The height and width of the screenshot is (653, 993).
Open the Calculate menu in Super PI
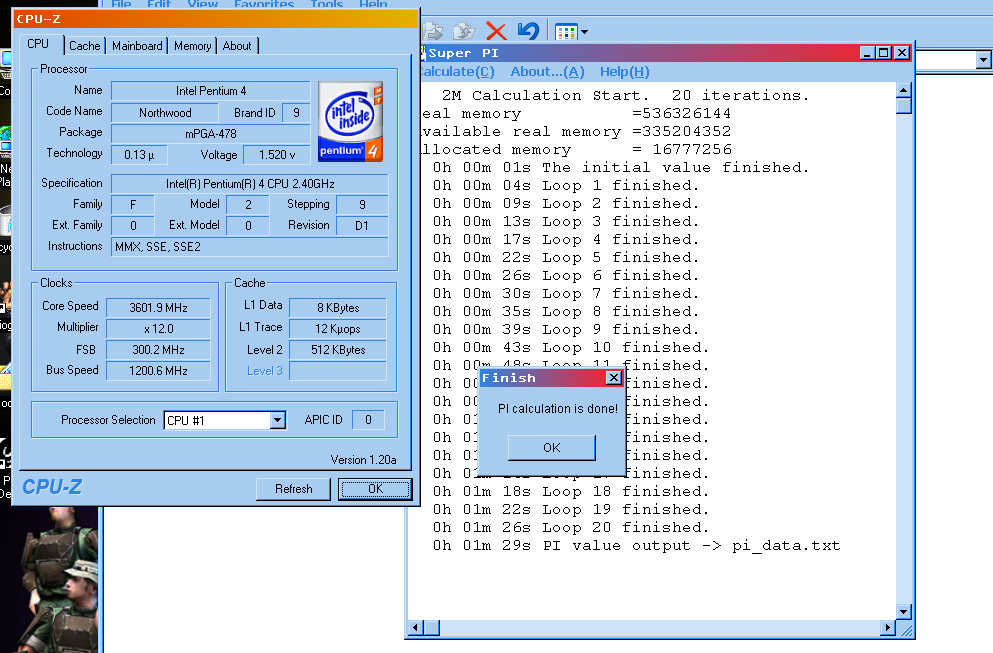click(x=456, y=72)
